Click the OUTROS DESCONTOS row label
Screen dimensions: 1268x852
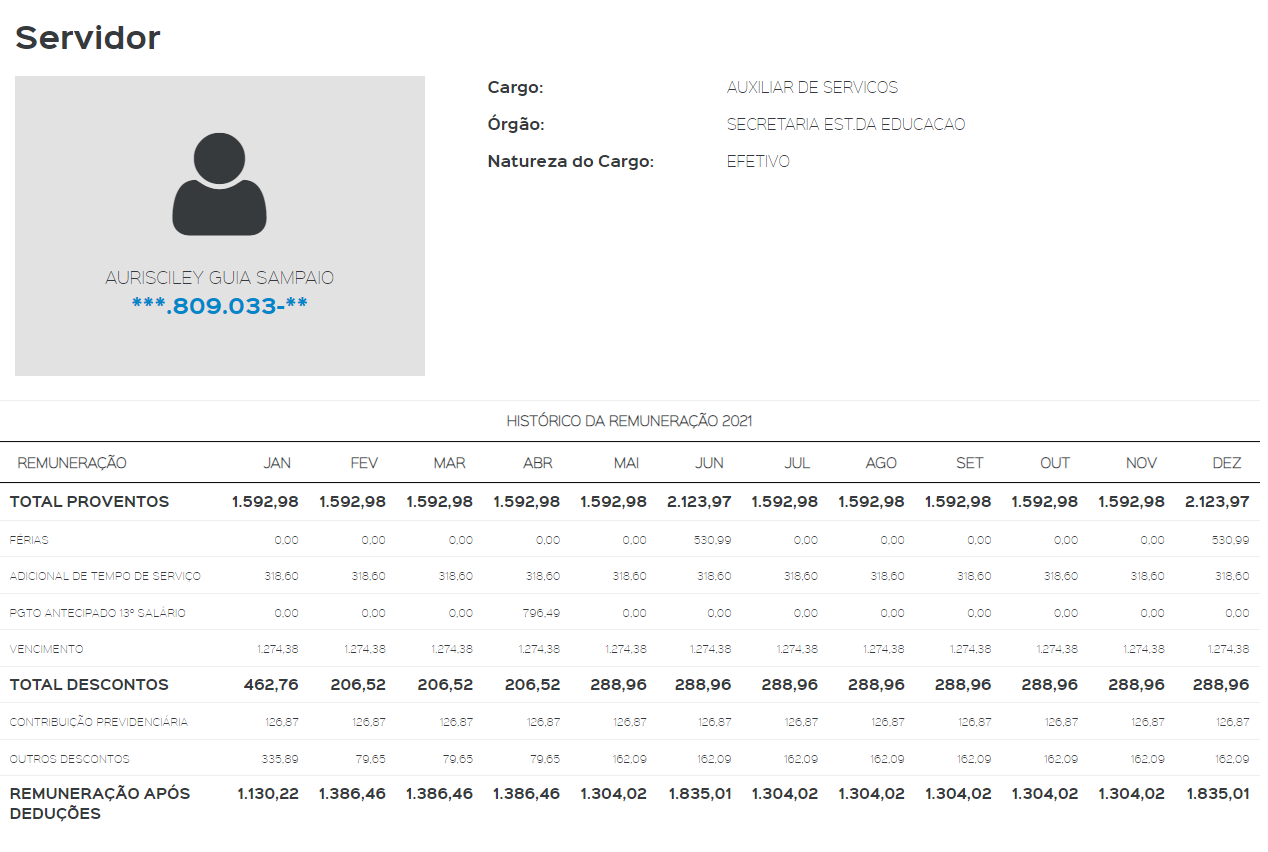tap(70, 759)
